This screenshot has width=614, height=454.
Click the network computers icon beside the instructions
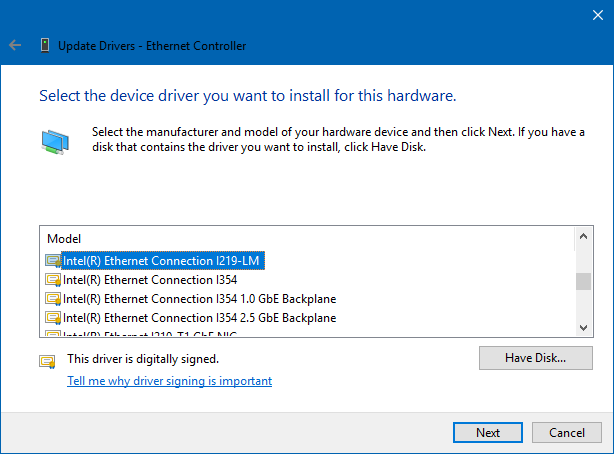tap(56, 140)
